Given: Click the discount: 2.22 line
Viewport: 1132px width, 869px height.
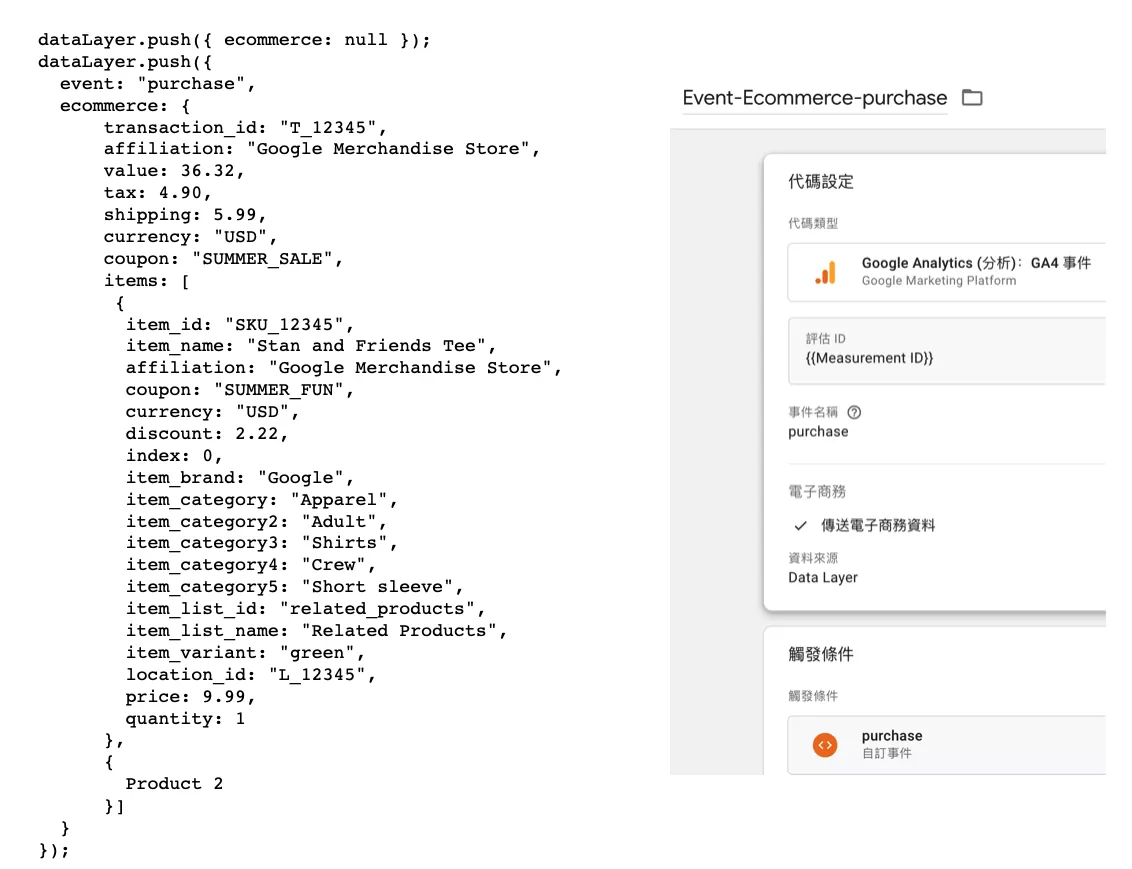Looking at the screenshot, I should (207, 434).
